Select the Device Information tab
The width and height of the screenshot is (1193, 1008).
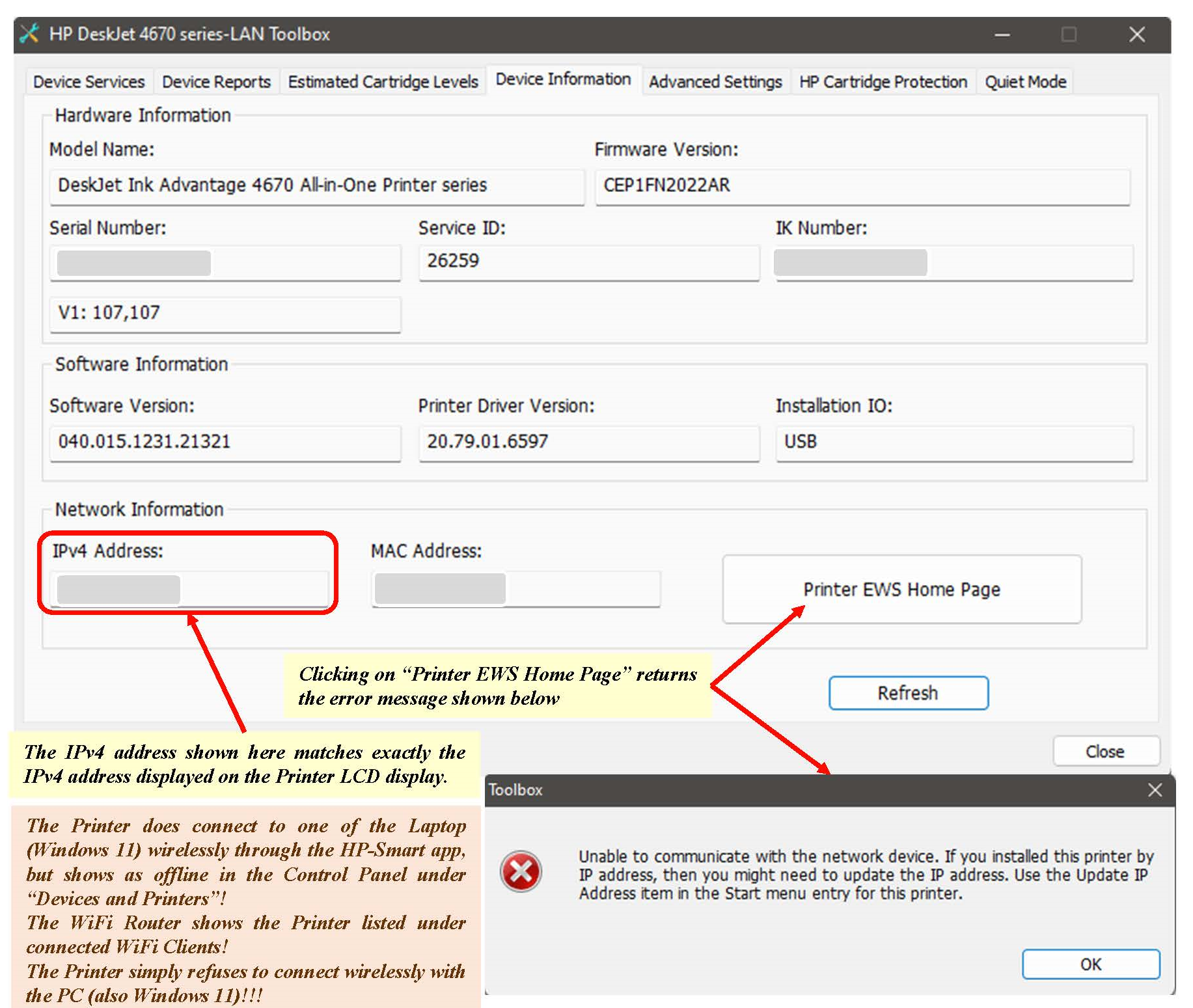564,79
